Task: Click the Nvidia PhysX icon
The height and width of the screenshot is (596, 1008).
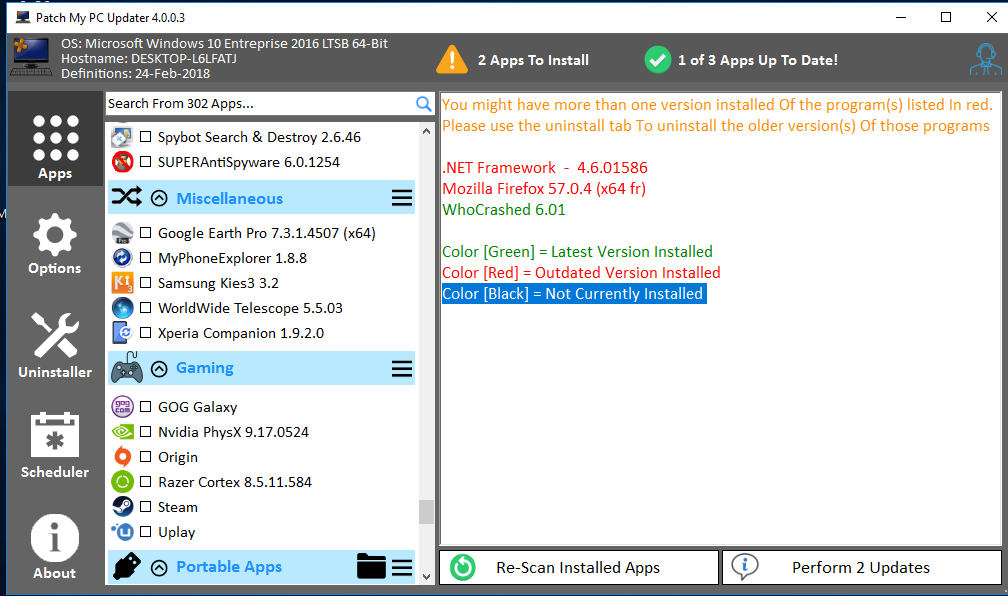Action: coord(122,432)
